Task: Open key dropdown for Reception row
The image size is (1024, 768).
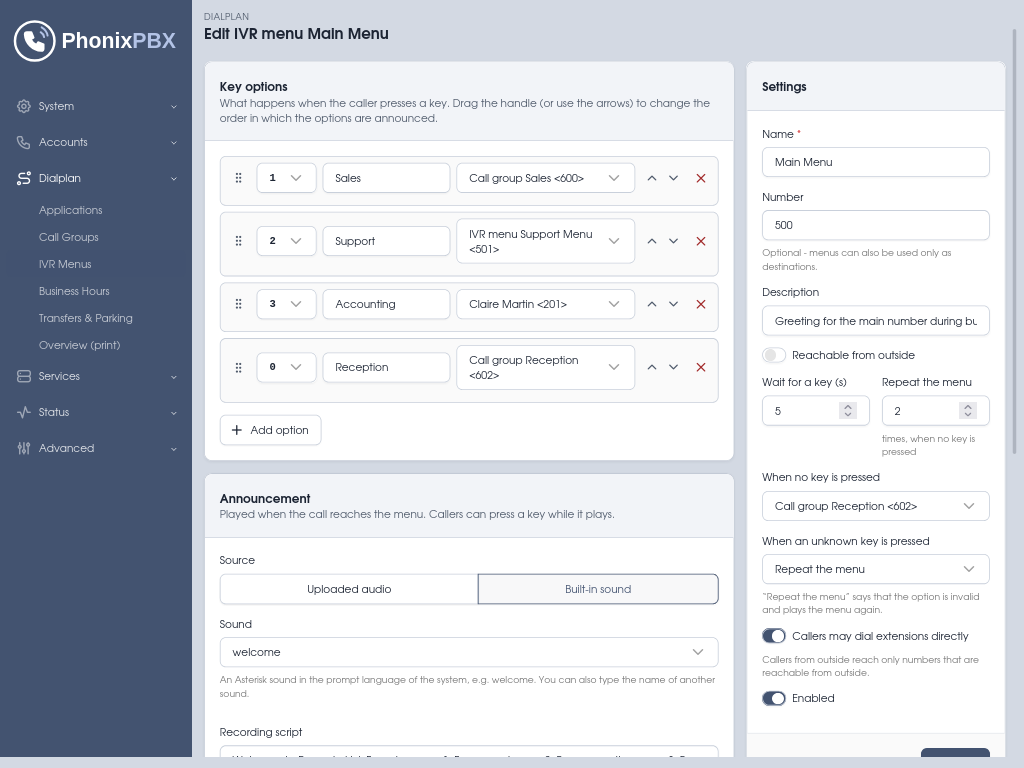Action: pyautogui.click(x=286, y=367)
